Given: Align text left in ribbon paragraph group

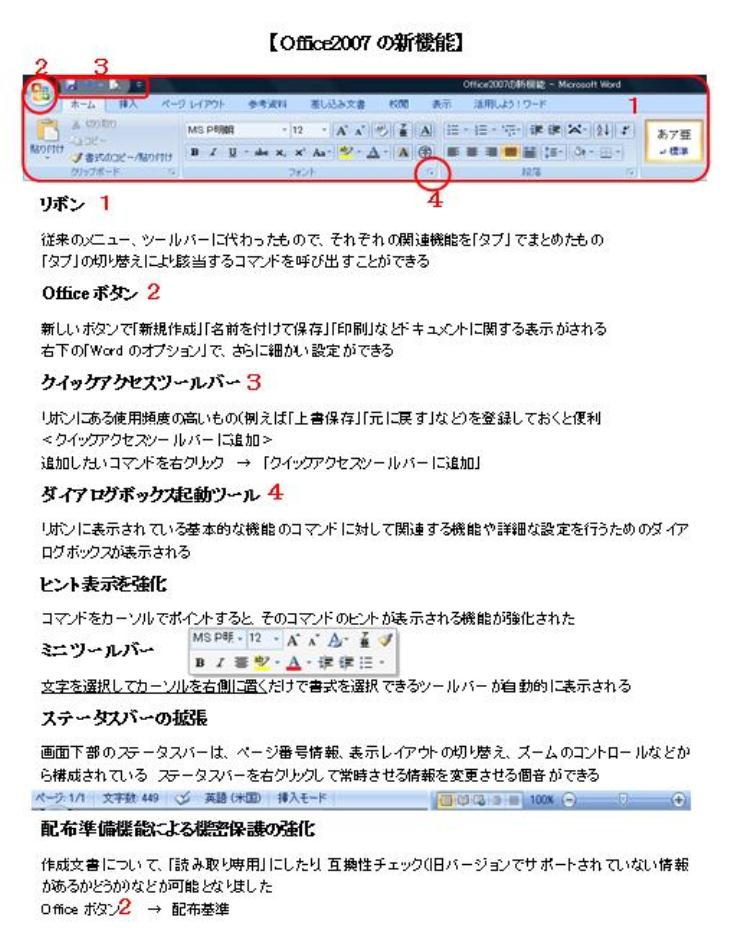Looking at the screenshot, I should [x=453, y=152].
